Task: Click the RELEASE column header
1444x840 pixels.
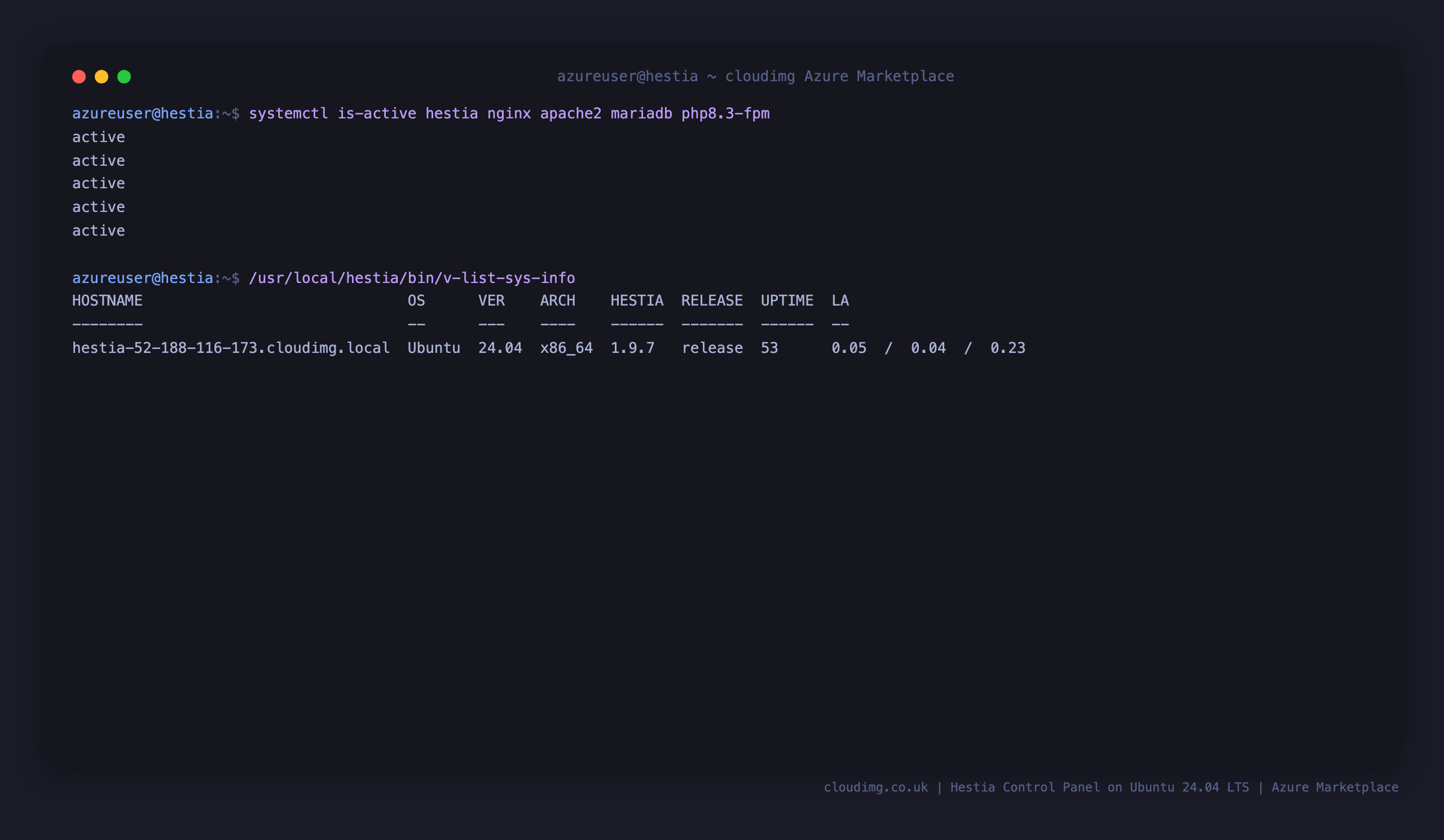Action: click(712, 300)
